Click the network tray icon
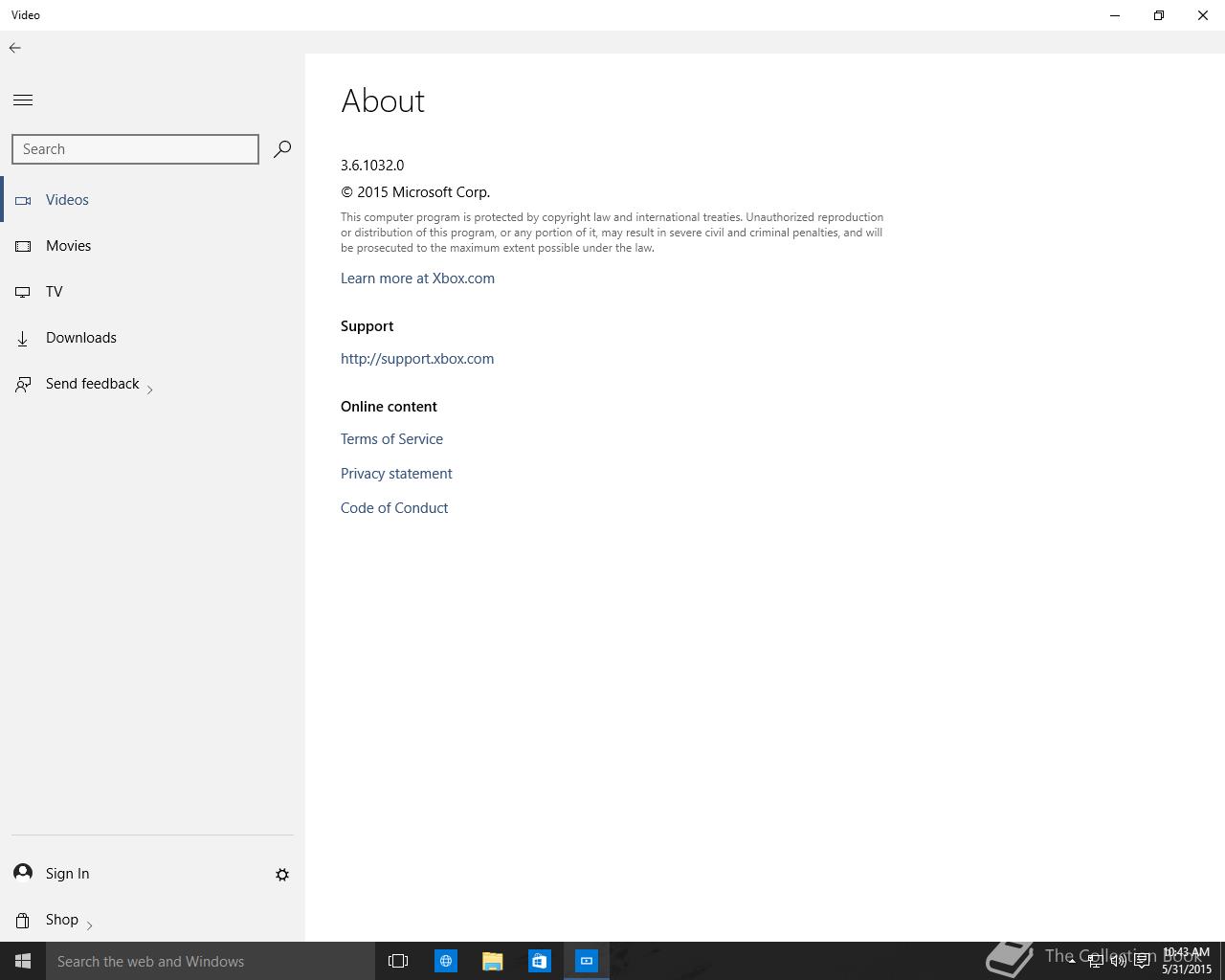The height and width of the screenshot is (980, 1225). [1095, 961]
